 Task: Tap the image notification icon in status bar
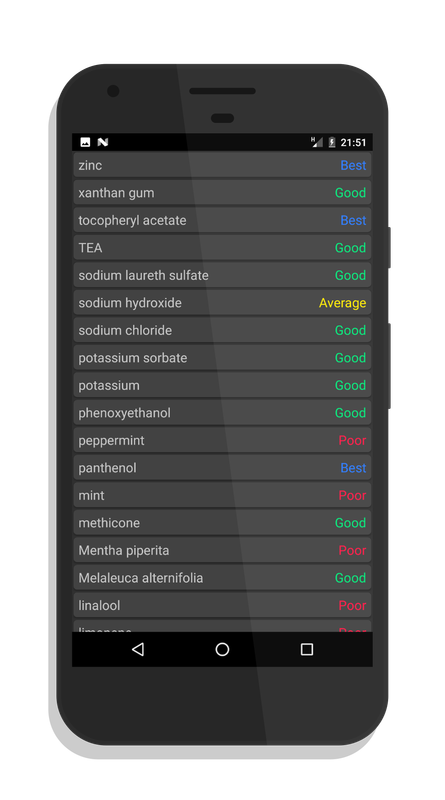pyautogui.click(x=85, y=142)
